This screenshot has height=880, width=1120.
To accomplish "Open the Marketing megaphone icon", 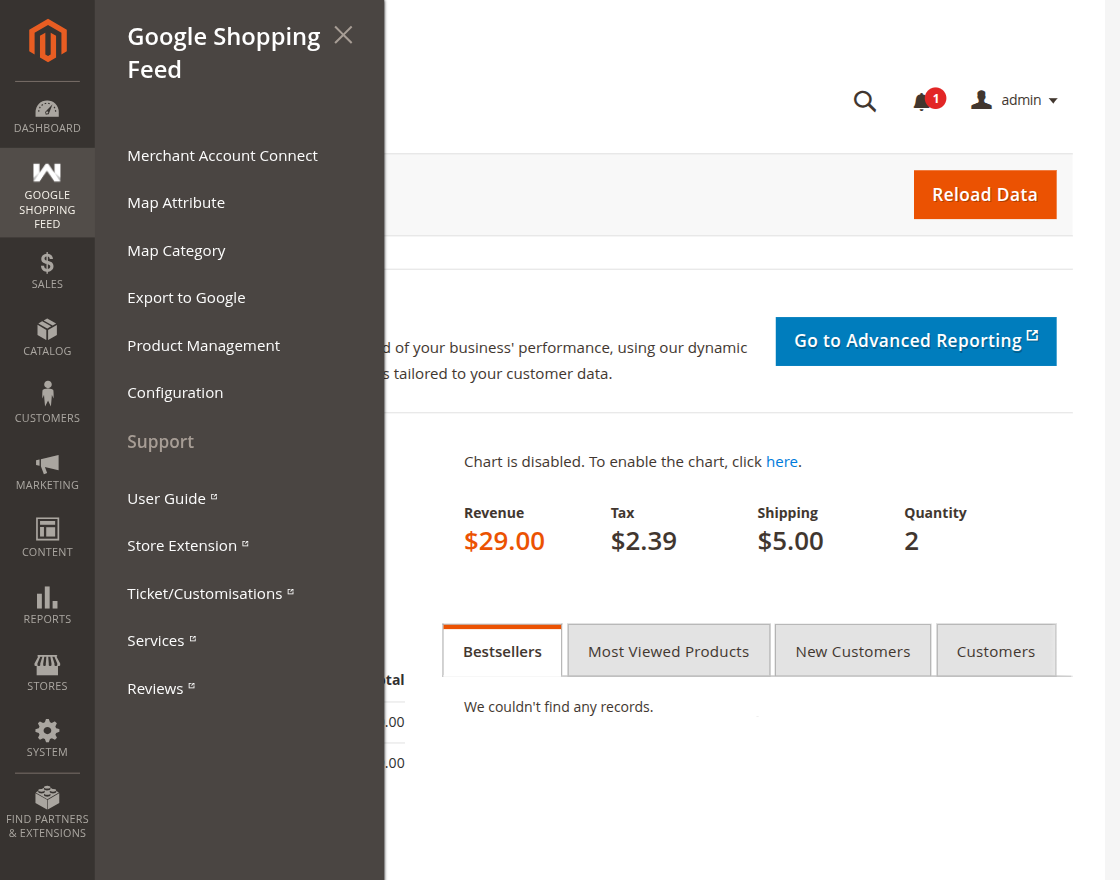I will [47, 464].
